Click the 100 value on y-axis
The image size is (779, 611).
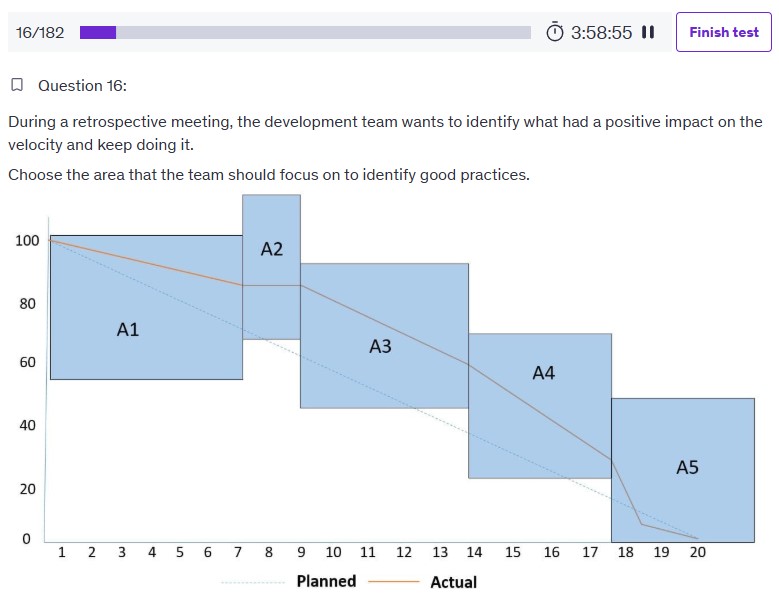pos(27,241)
